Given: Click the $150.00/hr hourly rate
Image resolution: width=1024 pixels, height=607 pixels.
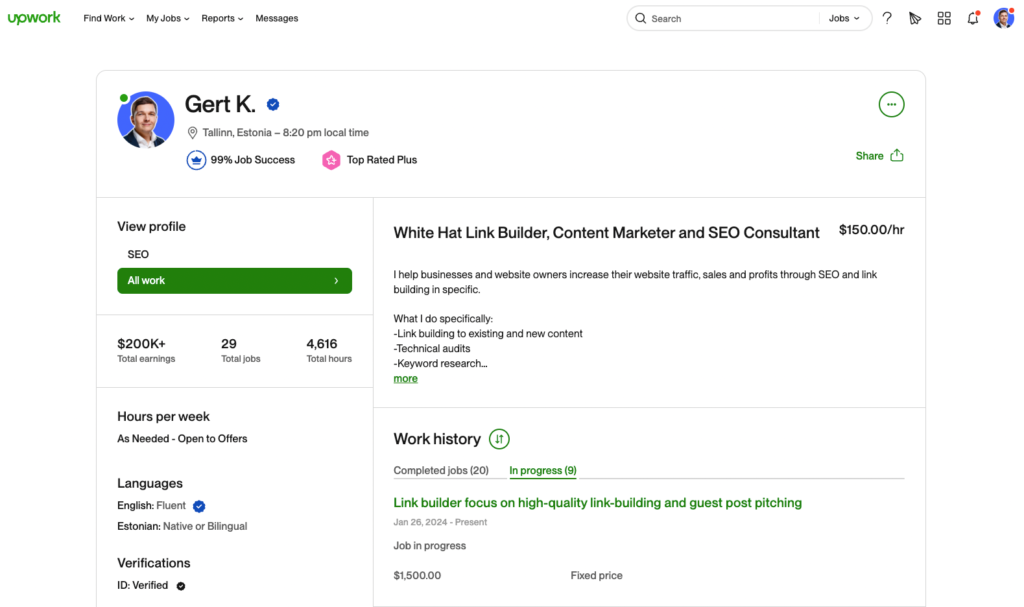Looking at the screenshot, I should 871,230.
